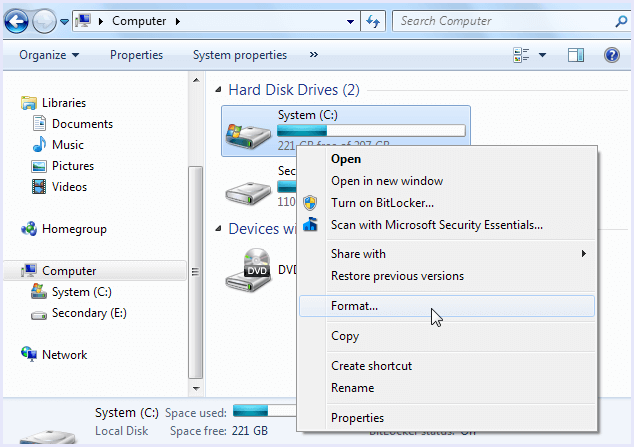Select the Secondary drive icon
The image size is (634, 447).
pos(248,193)
